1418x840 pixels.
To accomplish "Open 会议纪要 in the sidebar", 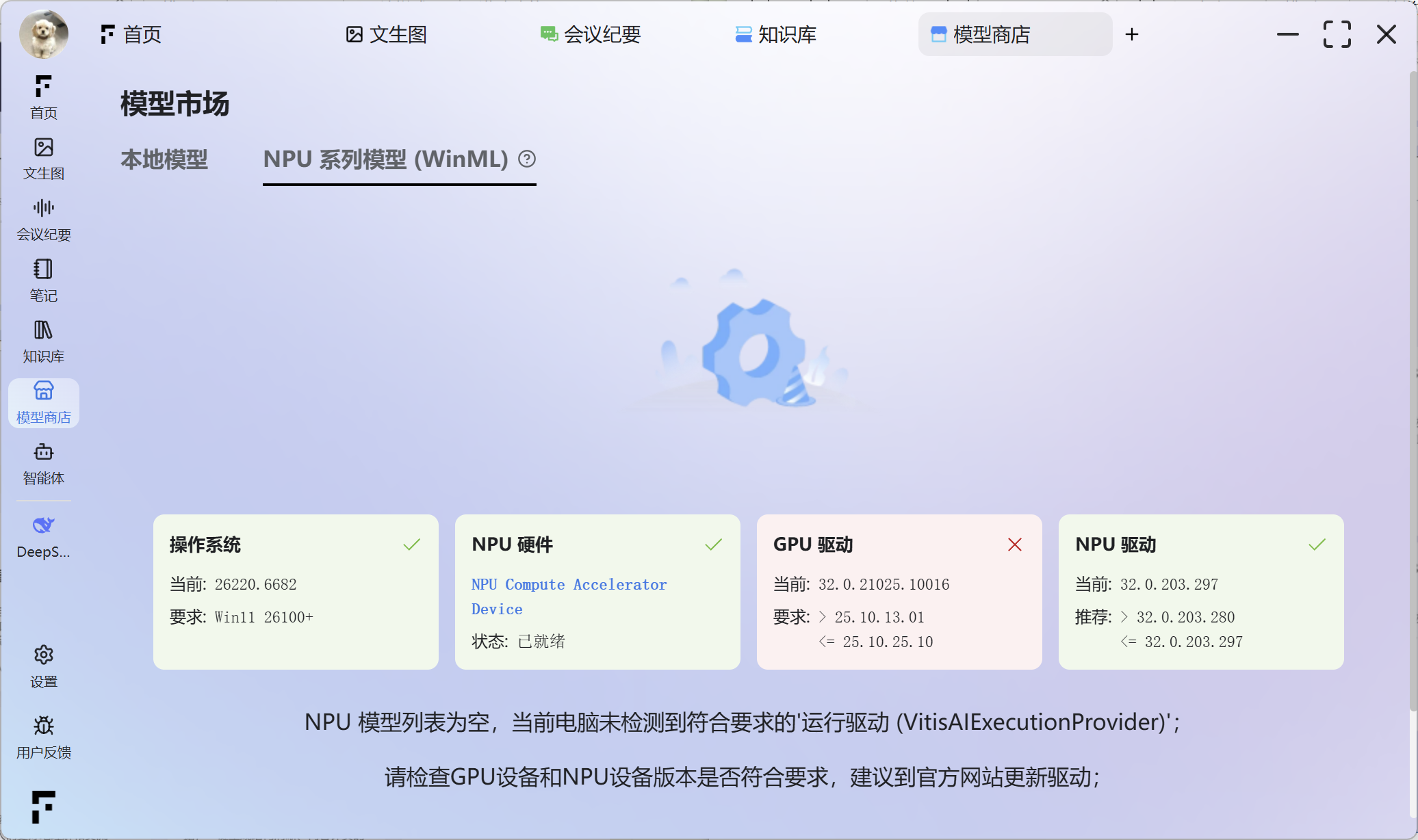I will tap(43, 219).
